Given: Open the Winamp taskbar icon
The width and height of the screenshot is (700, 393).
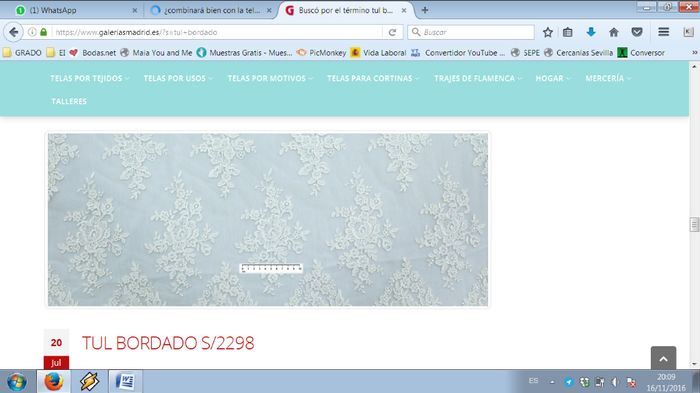Looking at the screenshot, I should 89,382.
